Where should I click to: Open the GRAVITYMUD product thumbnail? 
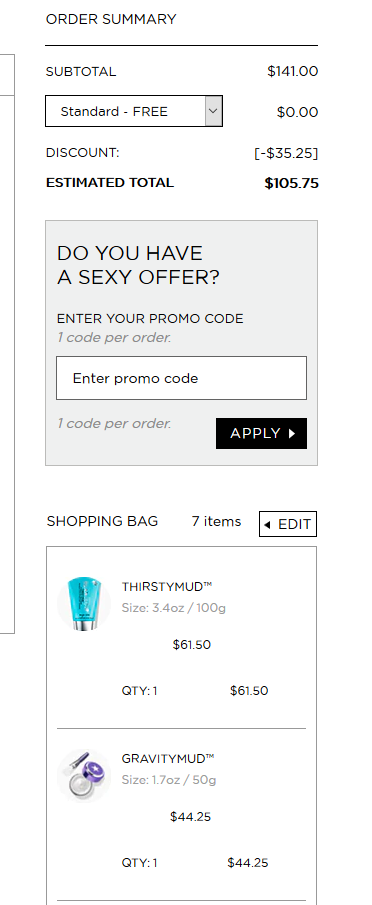coord(84,776)
